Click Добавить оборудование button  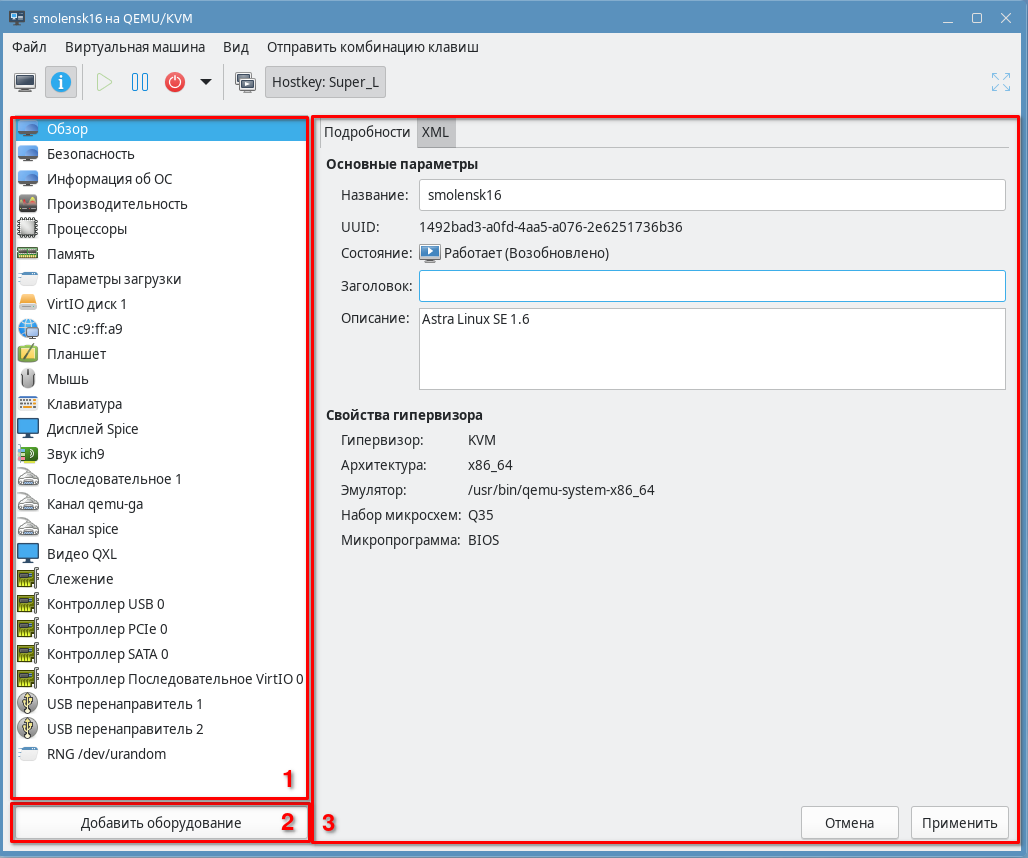pos(160,823)
